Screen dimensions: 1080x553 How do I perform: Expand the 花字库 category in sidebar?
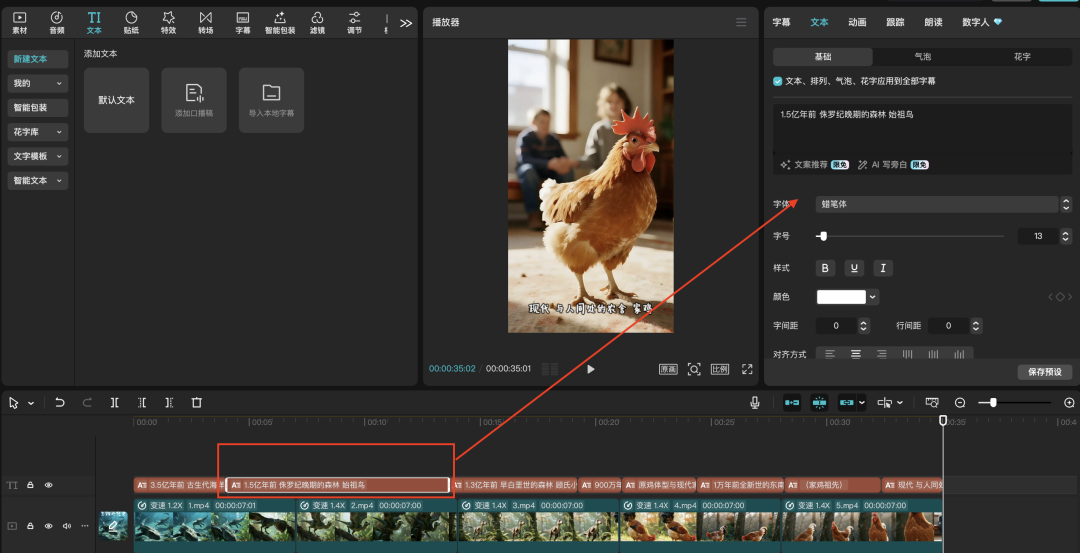coord(38,132)
